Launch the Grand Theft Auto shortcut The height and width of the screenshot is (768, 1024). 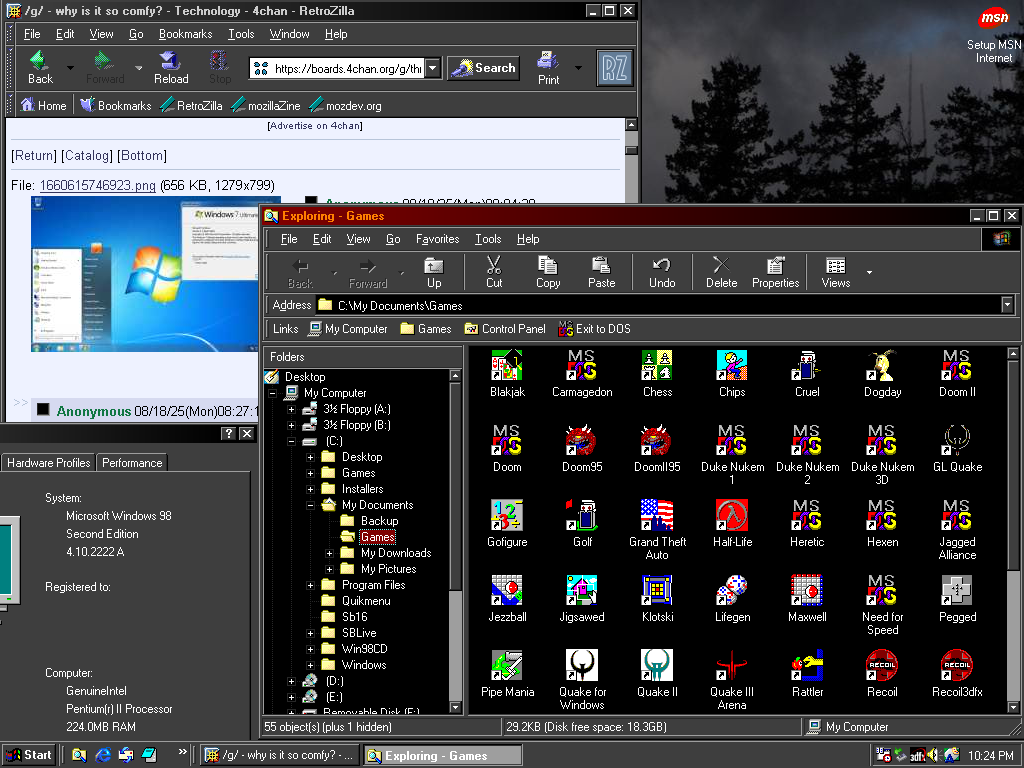(x=657, y=517)
